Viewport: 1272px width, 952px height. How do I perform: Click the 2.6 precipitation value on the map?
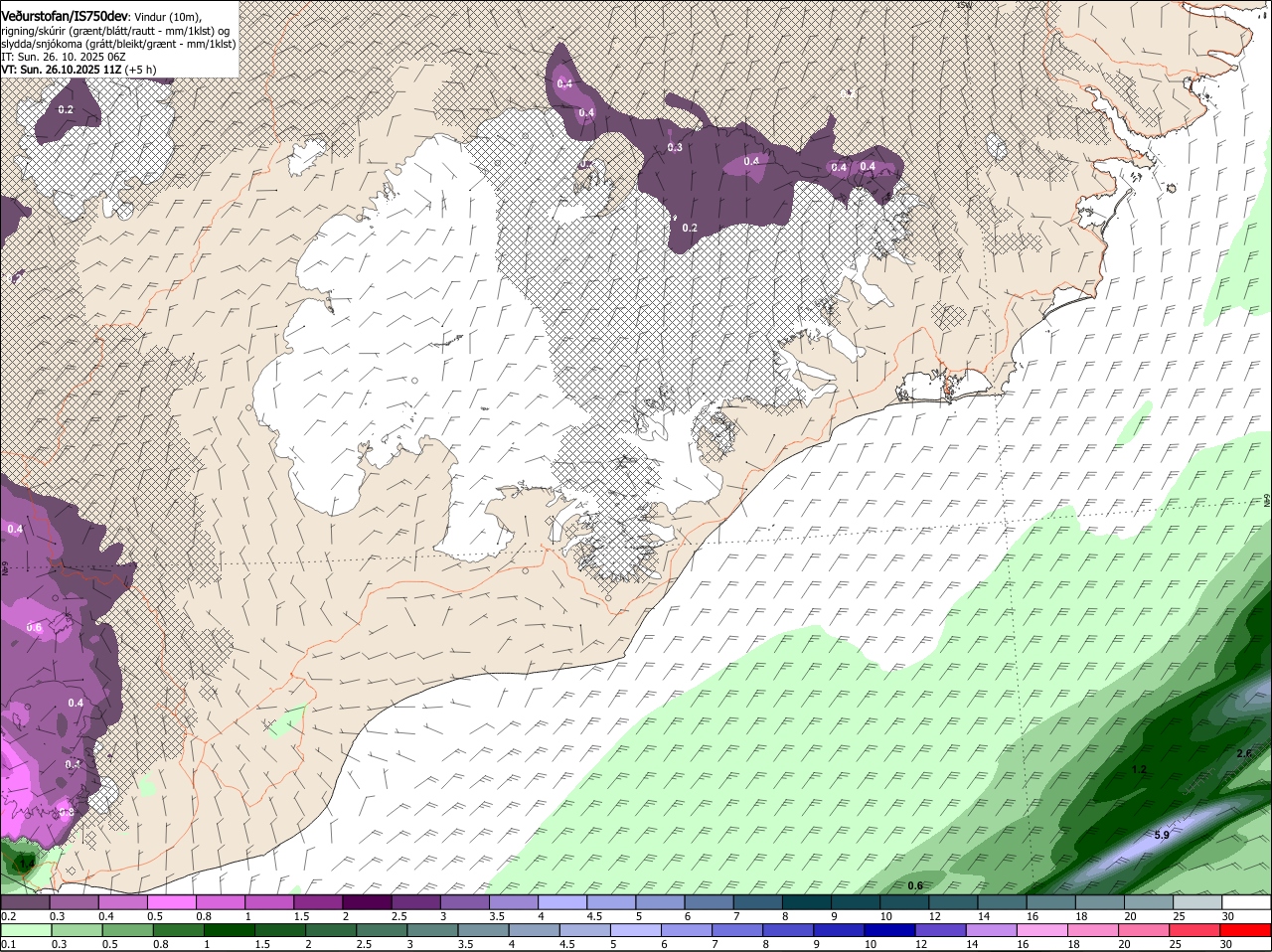(1243, 753)
